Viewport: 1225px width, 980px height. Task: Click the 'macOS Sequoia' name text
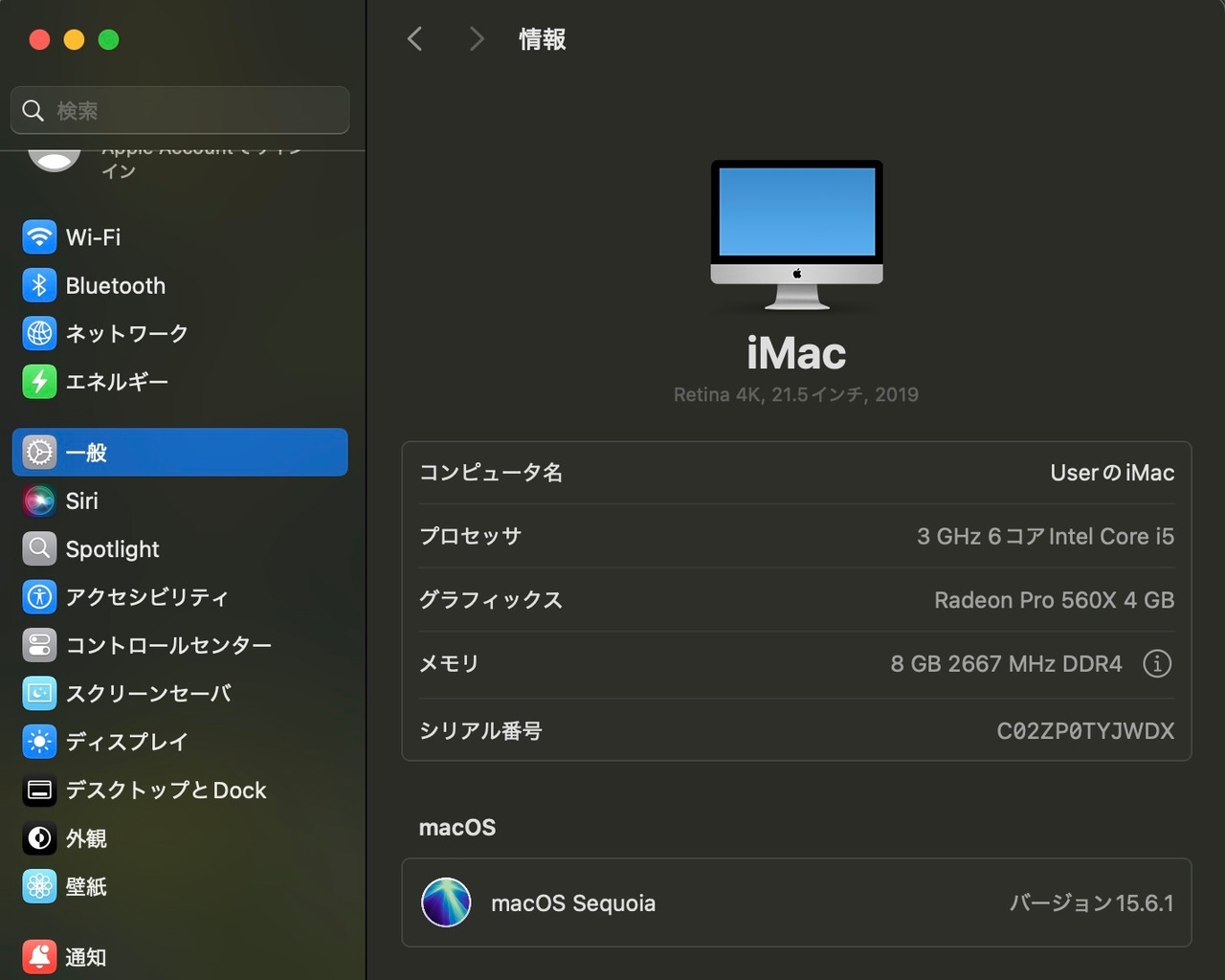573,903
